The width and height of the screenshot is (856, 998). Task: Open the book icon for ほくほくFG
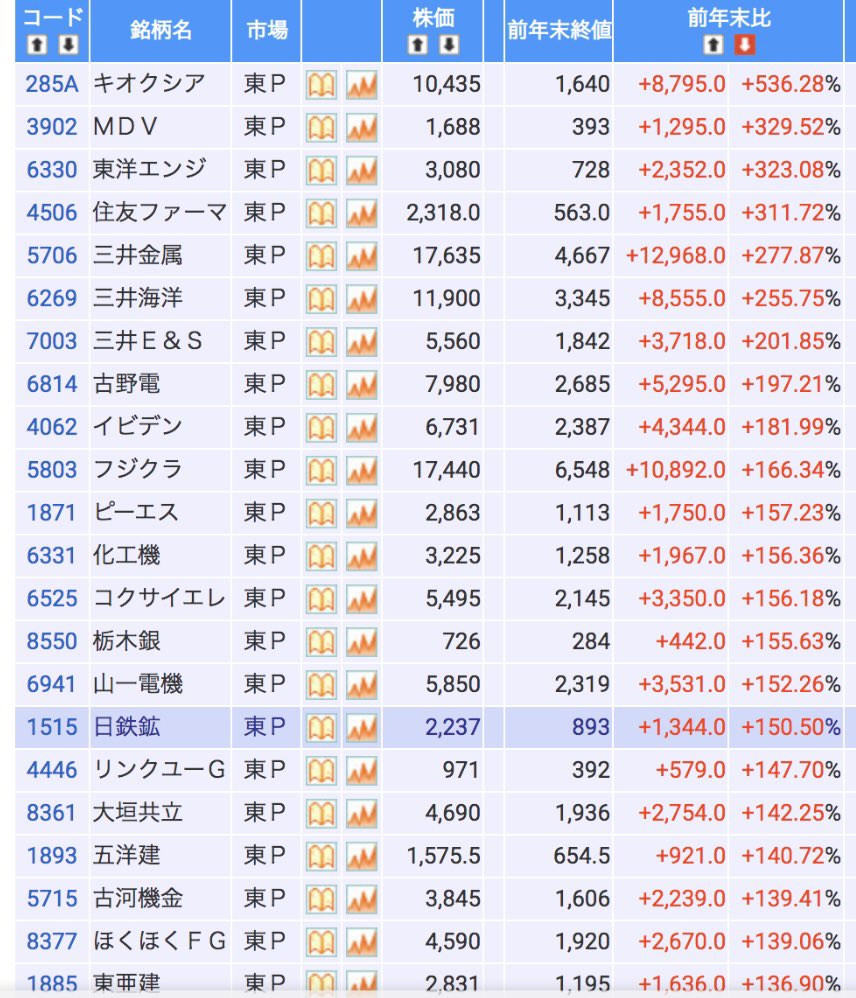coord(320,941)
